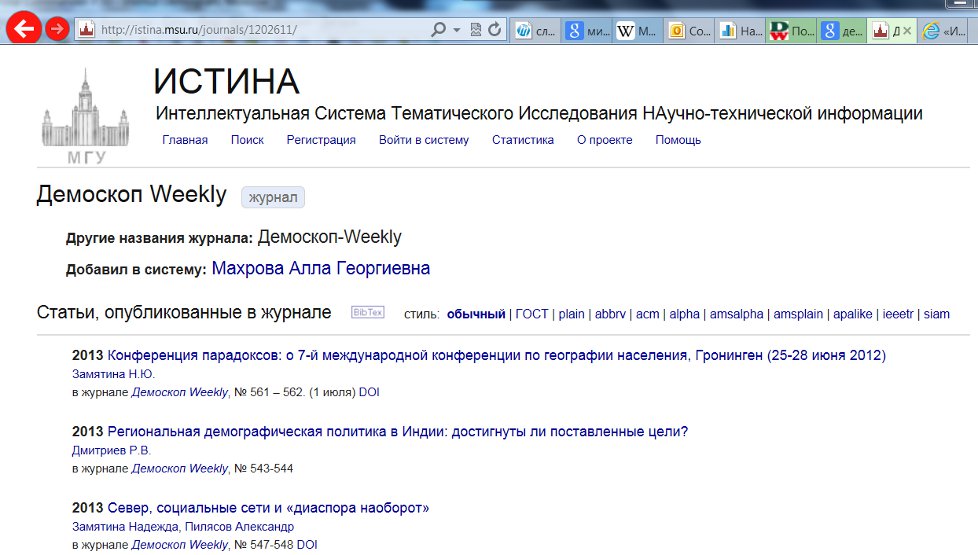978x555 pixels.
Task: Open Махрова Алла Георгиевна profile link
Action: (x=321, y=268)
